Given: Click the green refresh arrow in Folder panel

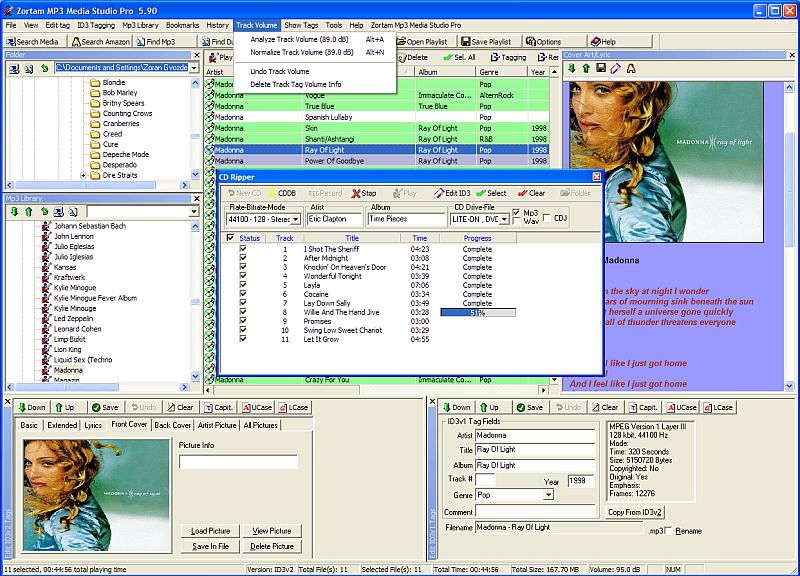Looking at the screenshot, I should point(45,68).
